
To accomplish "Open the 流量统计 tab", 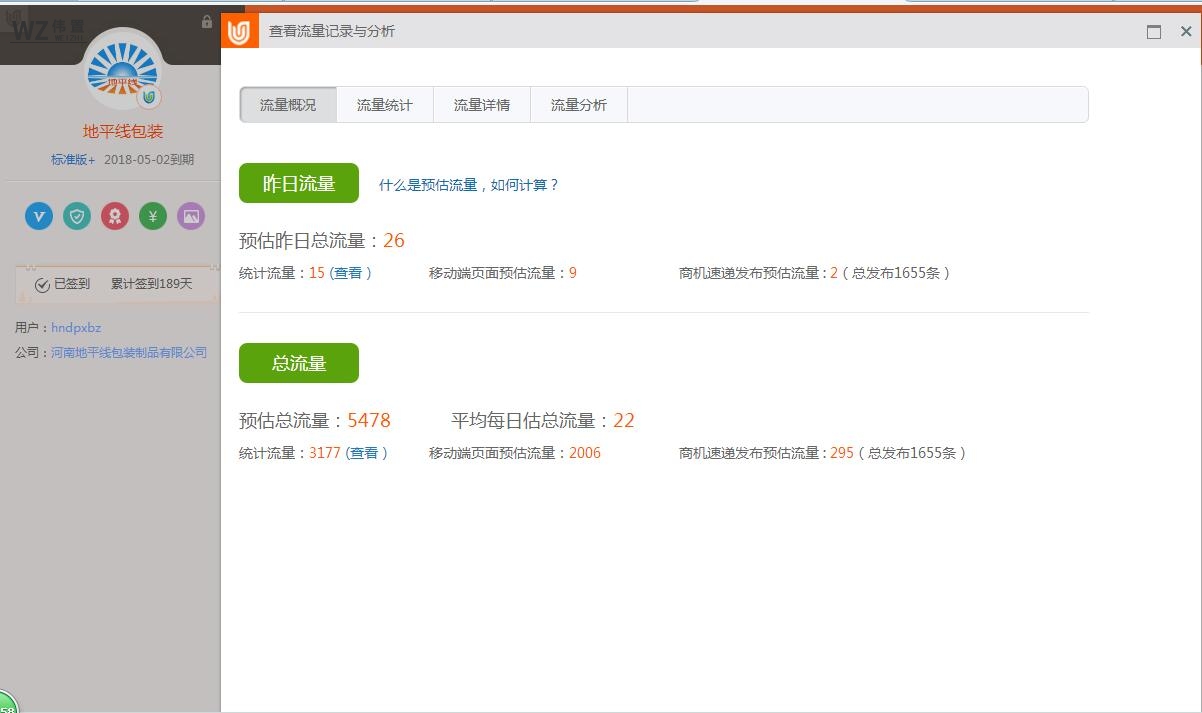I will tap(385, 105).
